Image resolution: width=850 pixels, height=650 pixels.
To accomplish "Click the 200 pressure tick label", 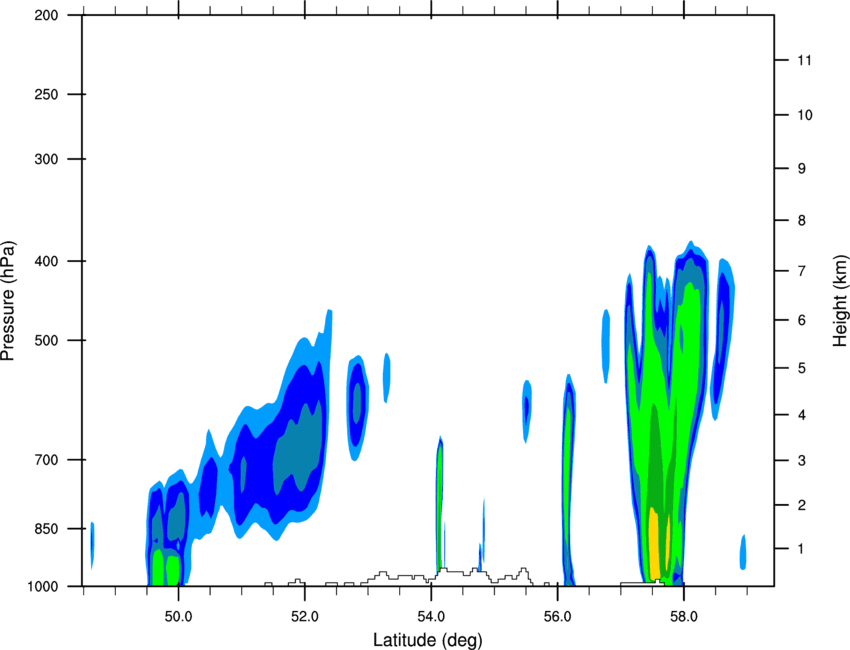I will [x=46, y=15].
